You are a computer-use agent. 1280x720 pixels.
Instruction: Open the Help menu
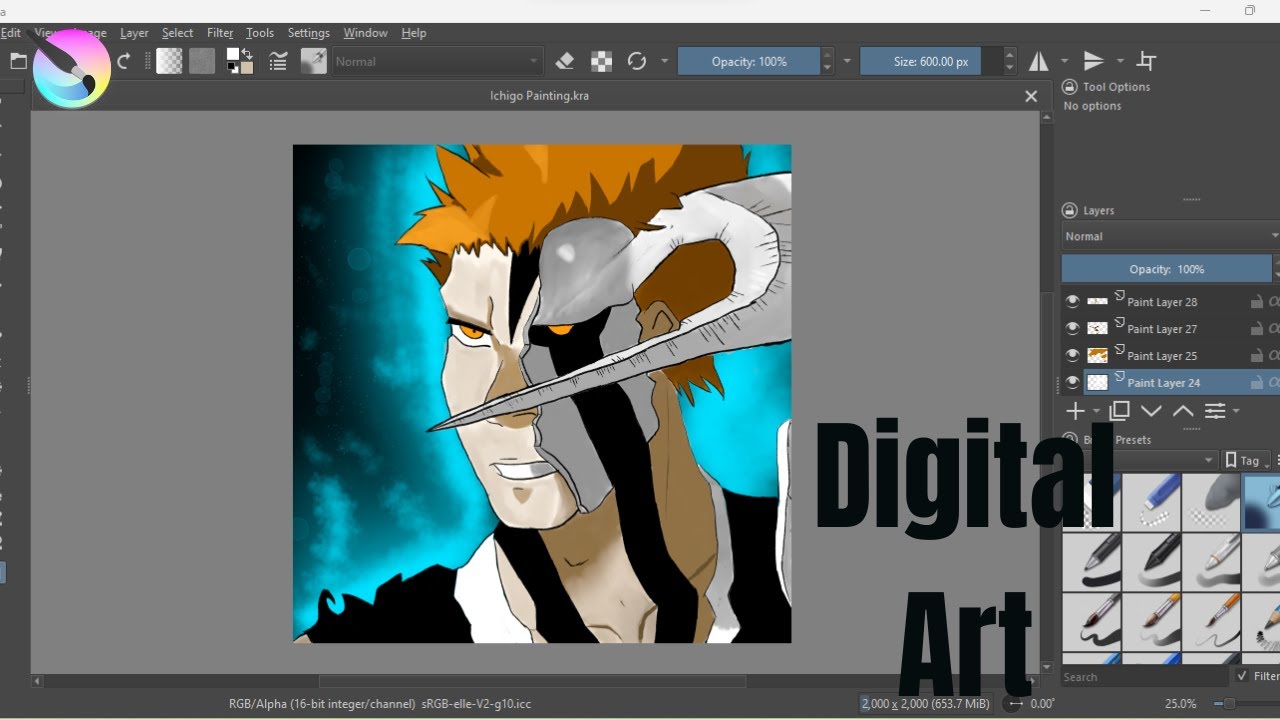point(414,33)
